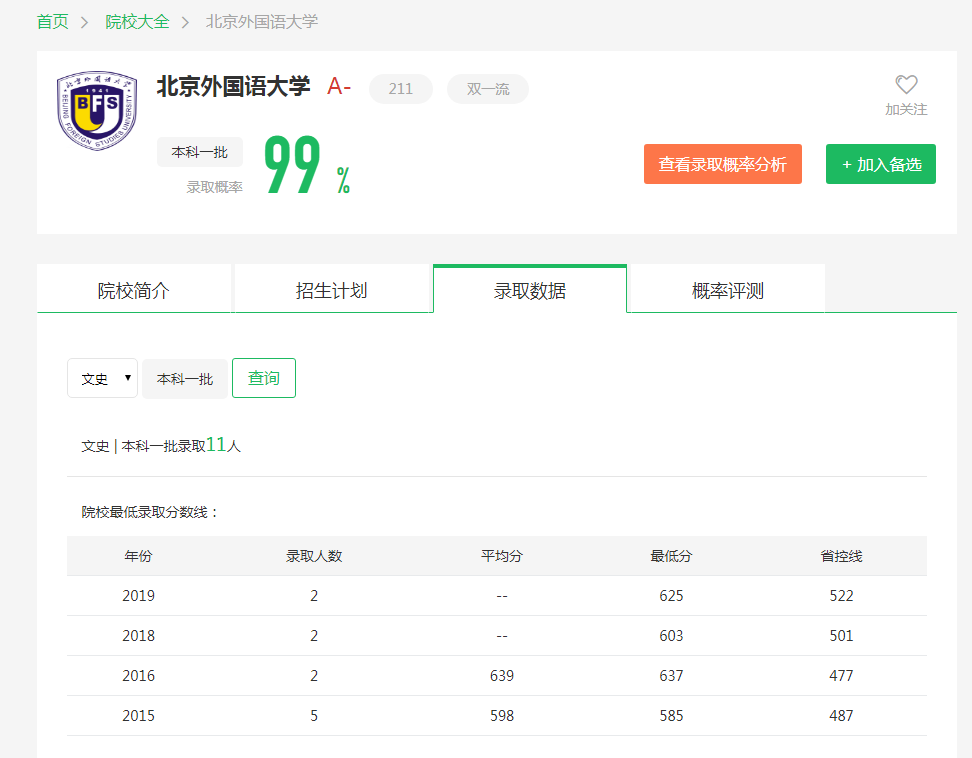Click 北京外国语大学 breadcrumb text

(x=262, y=22)
